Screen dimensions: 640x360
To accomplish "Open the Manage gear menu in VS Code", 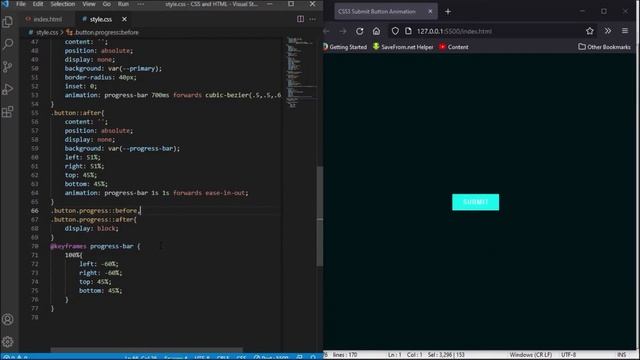I will point(7,342).
